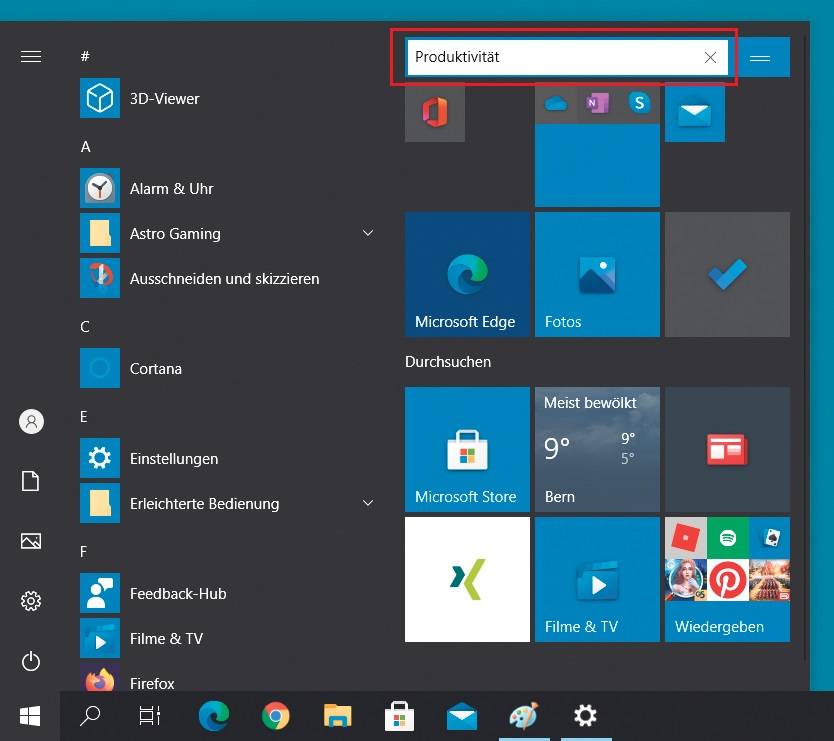Open the Filme & TV tile
This screenshot has width=834, height=741.
(597, 579)
